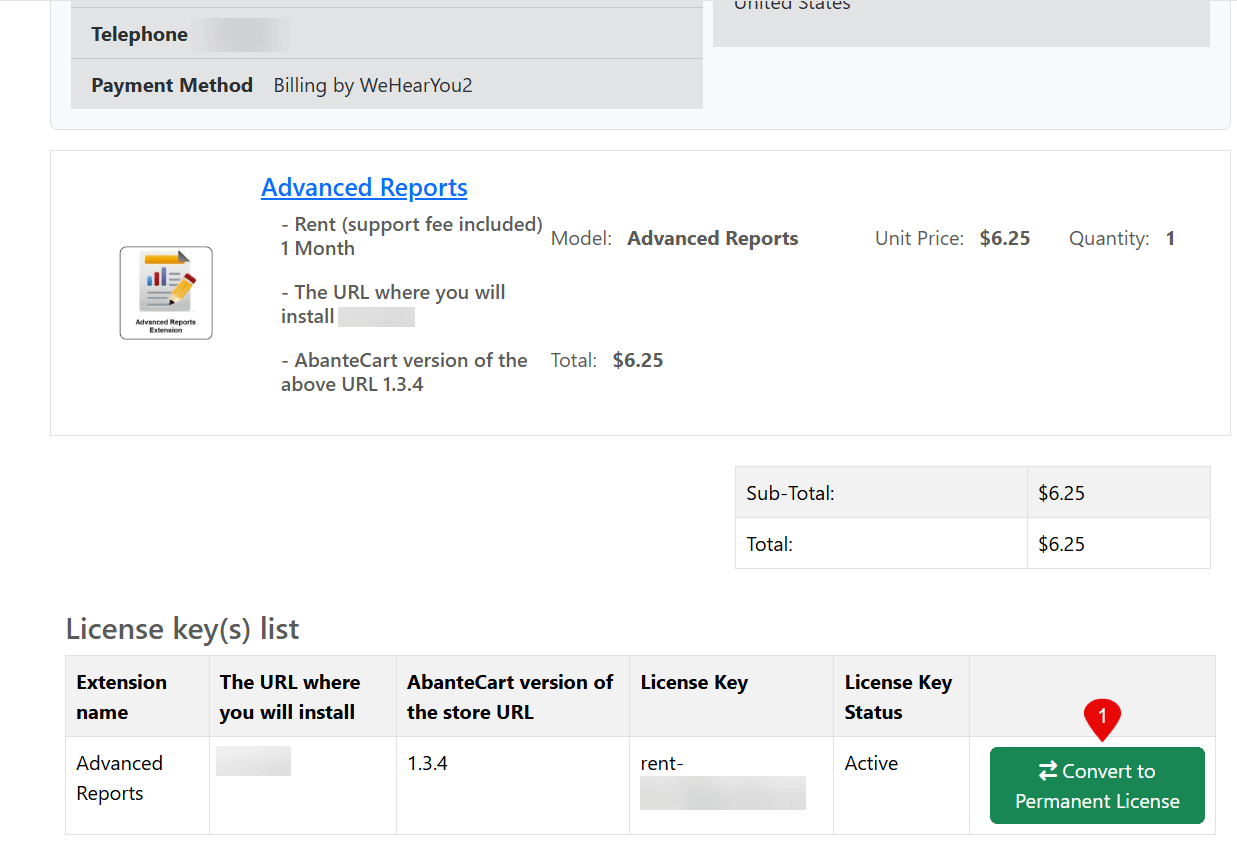Viewport: 1237px width, 847px height.
Task: Click the License Key Status column header
Action: [x=897, y=697]
